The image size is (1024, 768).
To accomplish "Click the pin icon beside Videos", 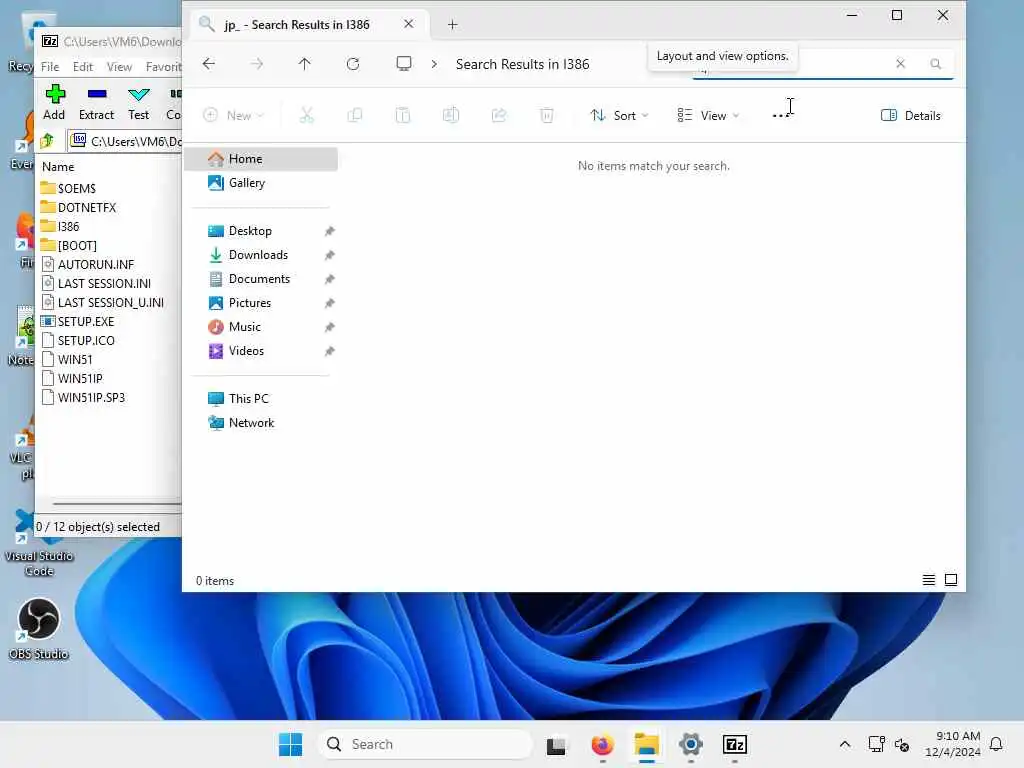I will (x=329, y=351).
